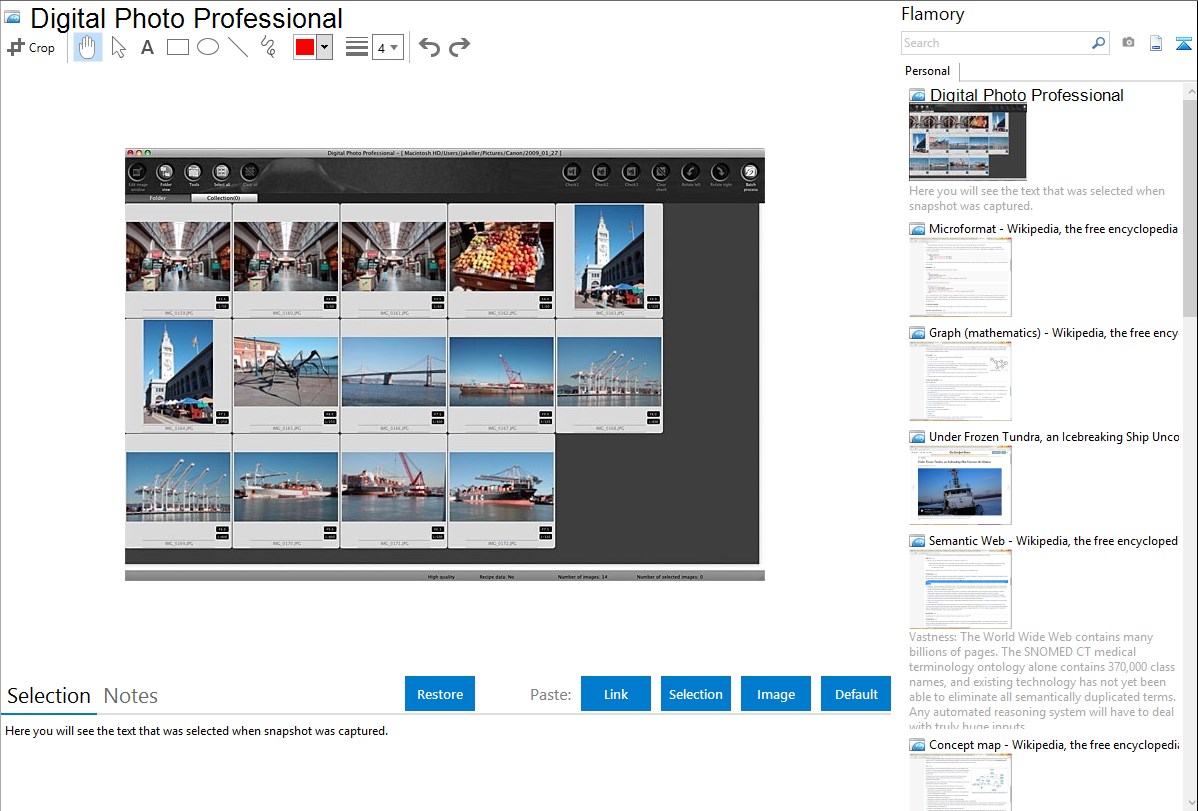Select the 'Digital Photo Professional' sidebar title

(1026, 96)
